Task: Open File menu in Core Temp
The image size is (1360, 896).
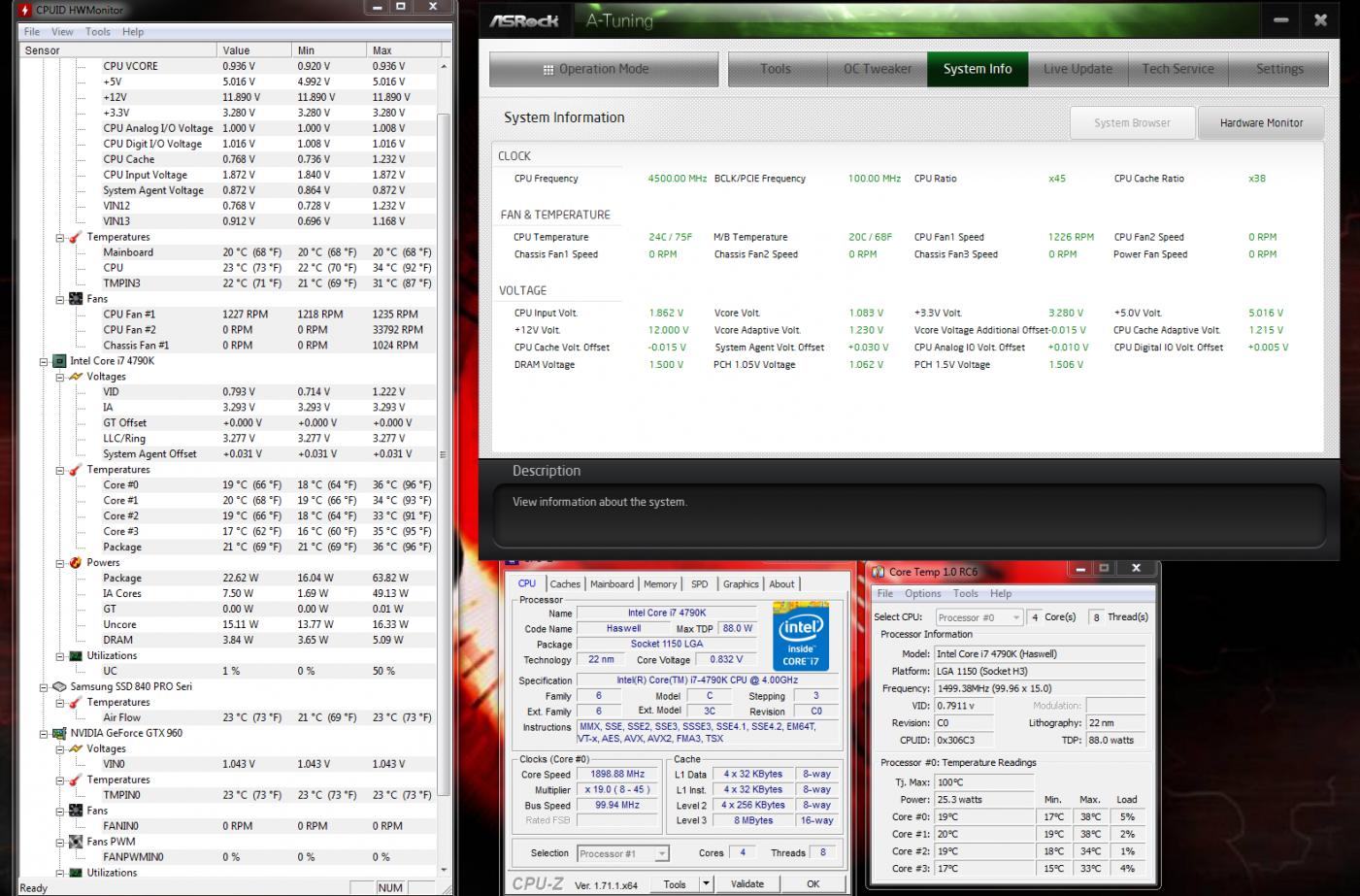Action: coord(885,594)
